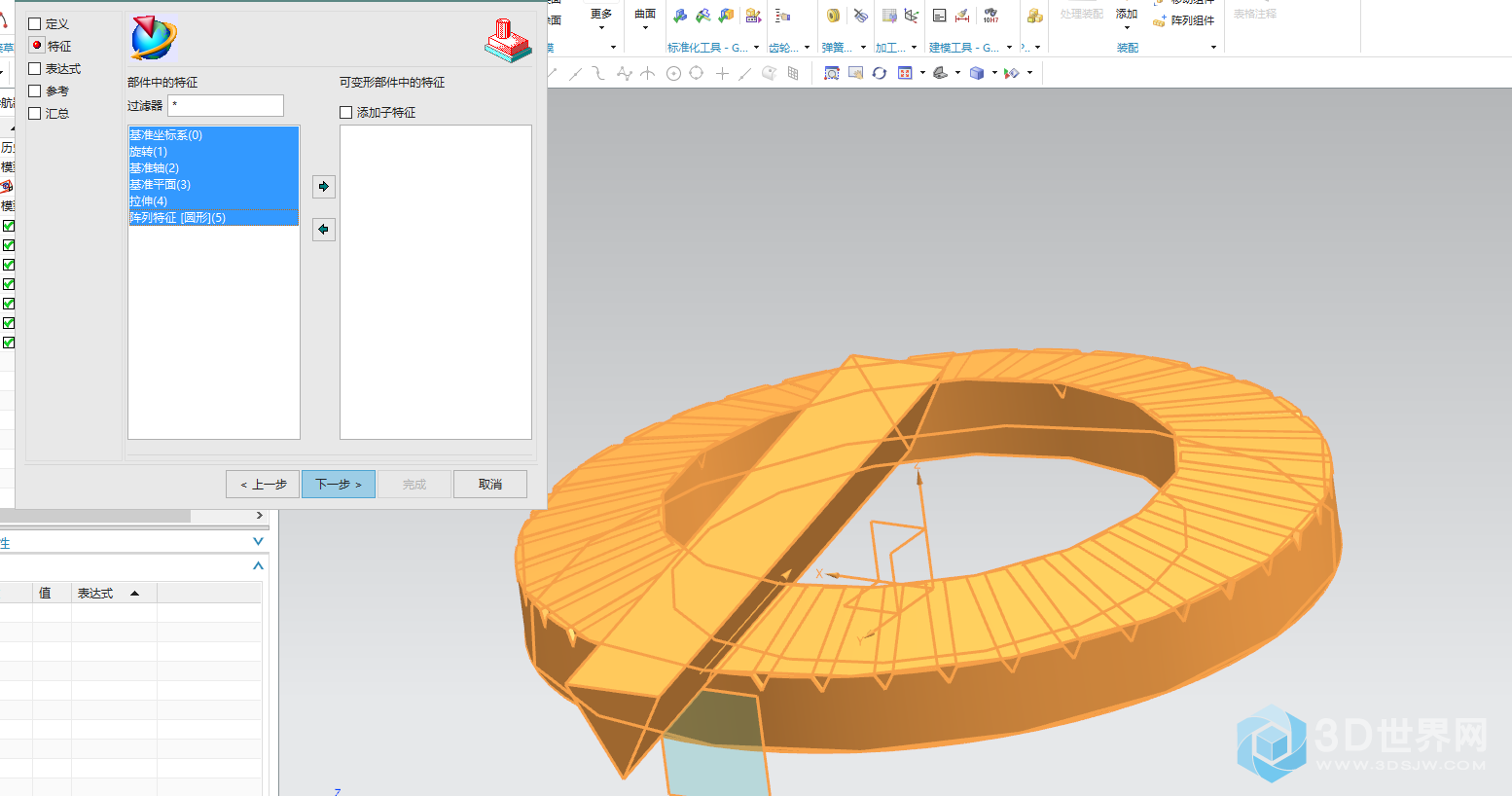Viewport: 1512px width, 796px height.
Task: Click the blue shaded cube rendering style icon
Action: coord(977,73)
